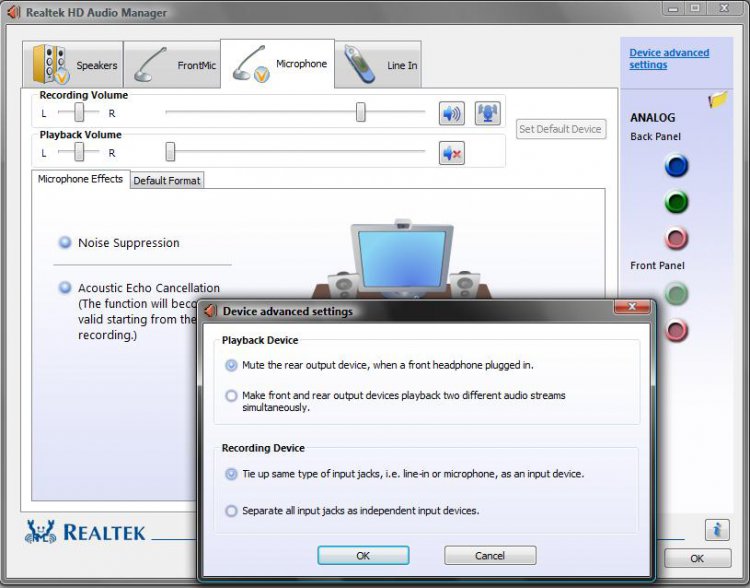
Task: Select Make front and rear playback two streams
Action: (231, 396)
